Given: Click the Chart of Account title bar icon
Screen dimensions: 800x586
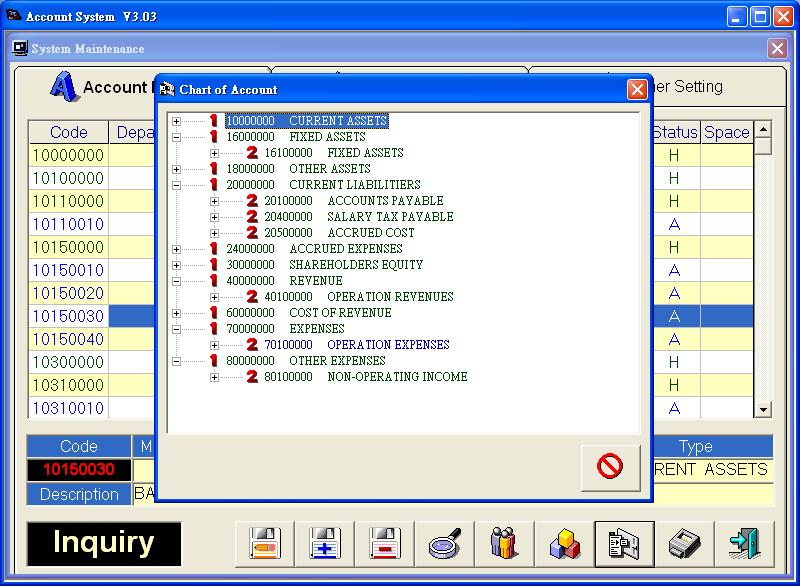Looking at the screenshot, I should click(167, 90).
